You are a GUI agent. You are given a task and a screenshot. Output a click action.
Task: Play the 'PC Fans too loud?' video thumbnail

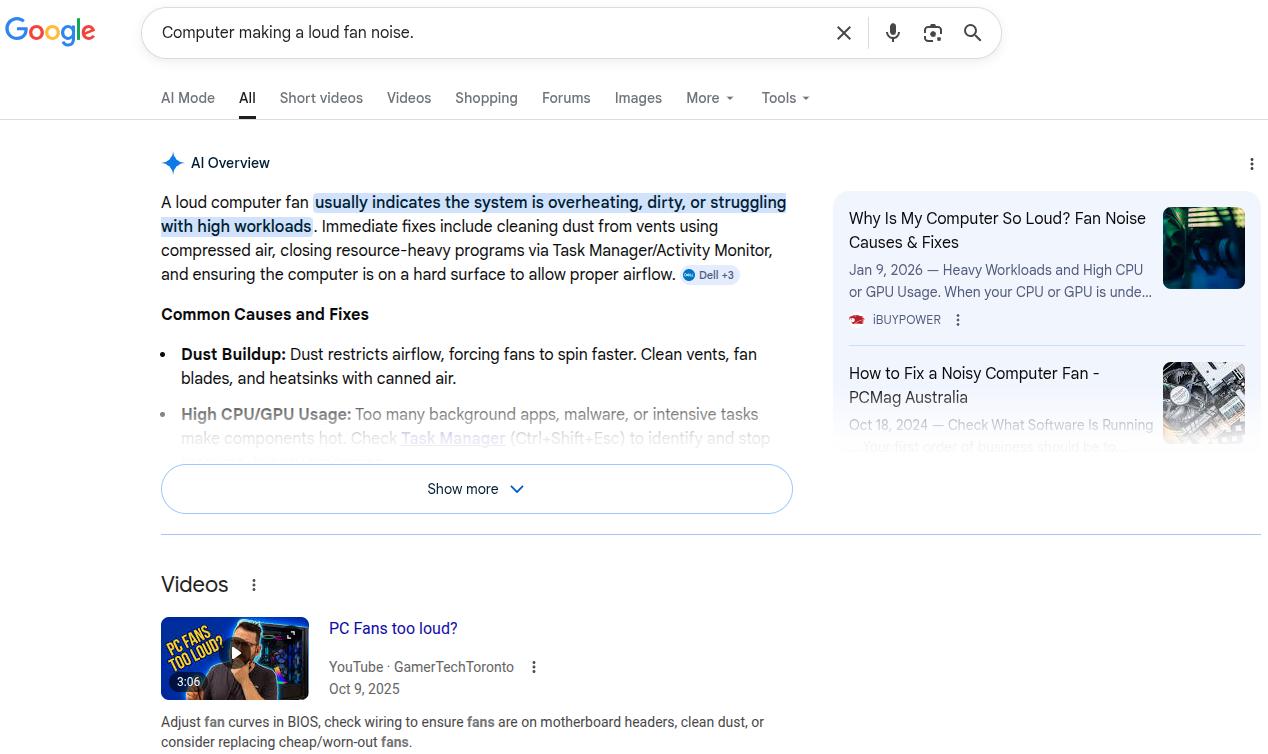(x=234, y=658)
